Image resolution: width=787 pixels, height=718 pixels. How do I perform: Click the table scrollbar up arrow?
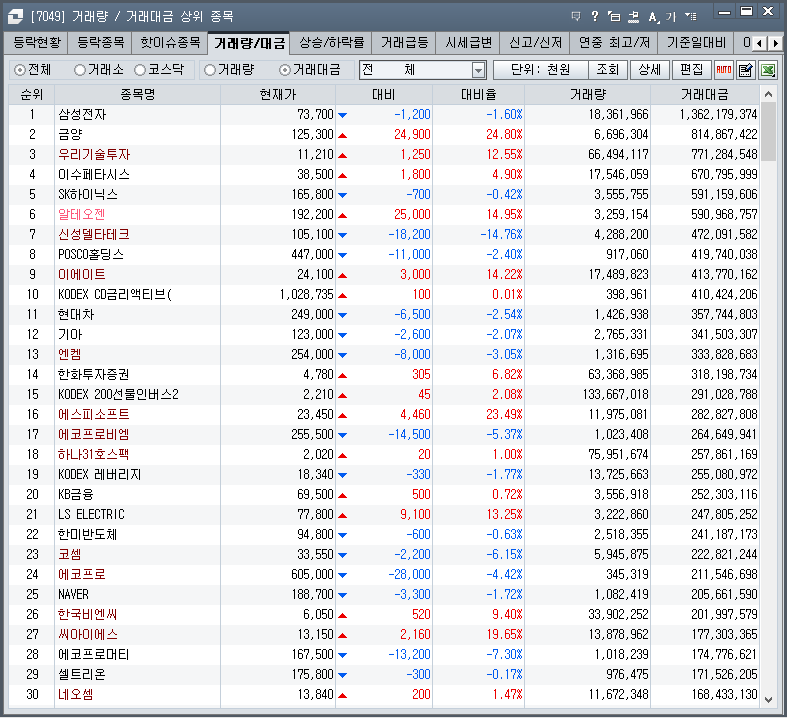click(x=768, y=94)
